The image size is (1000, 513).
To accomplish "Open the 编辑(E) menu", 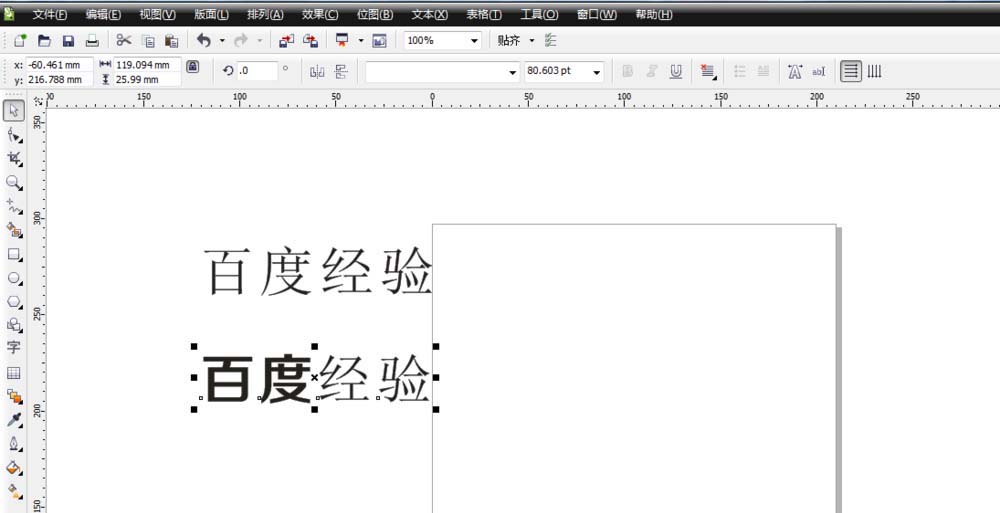I will [x=103, y=14].
